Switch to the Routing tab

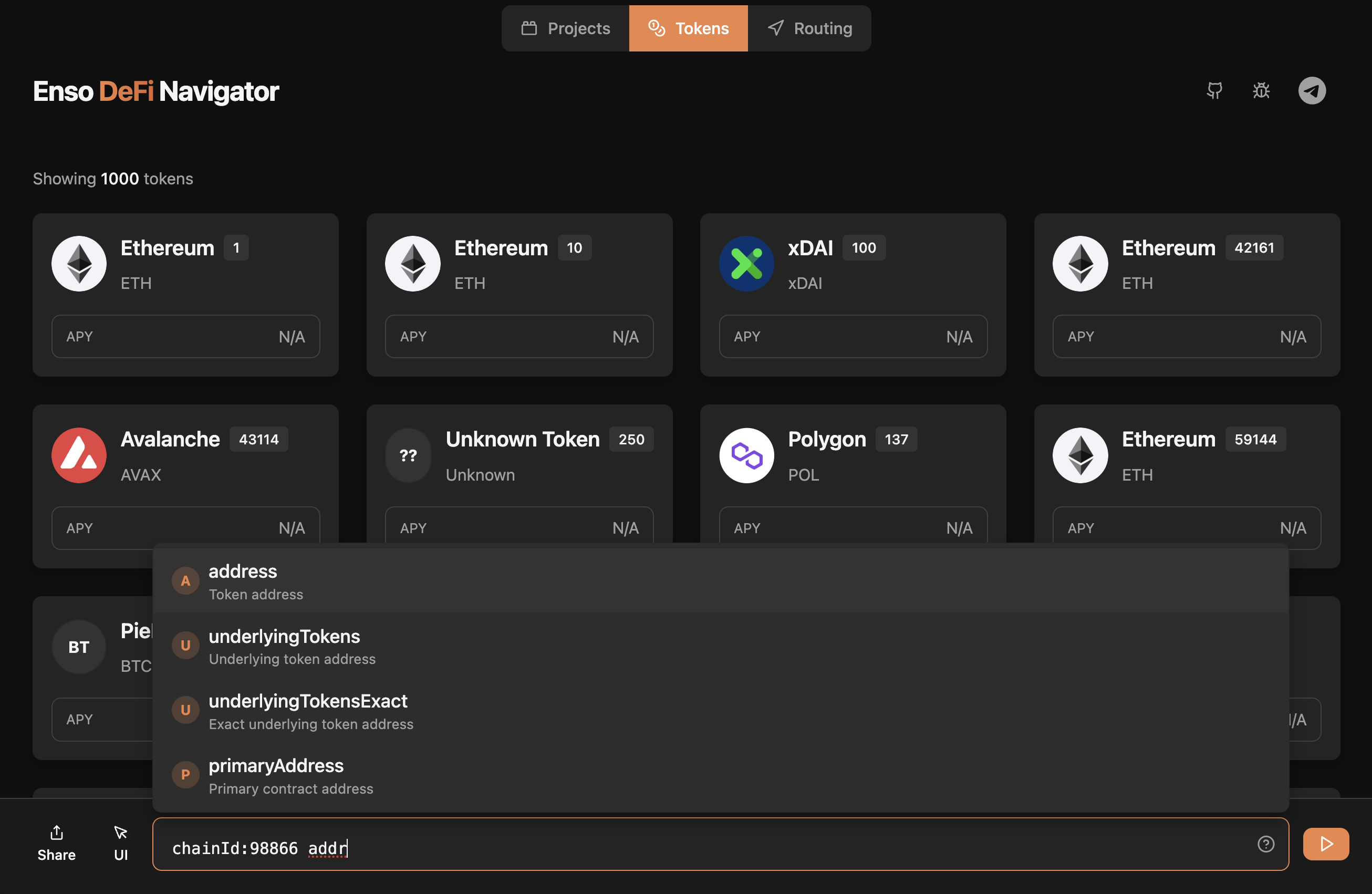click(x=809, y=28)
